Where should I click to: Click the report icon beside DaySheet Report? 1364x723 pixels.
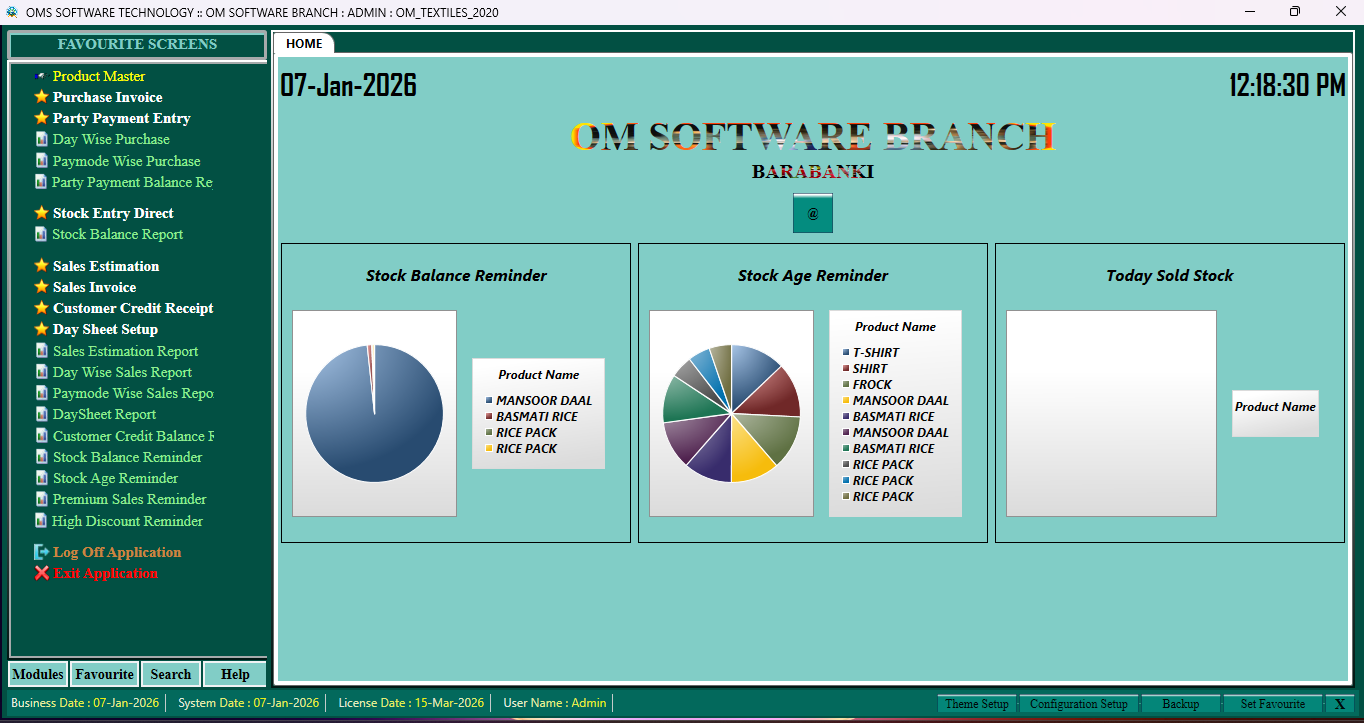point(41,414)
